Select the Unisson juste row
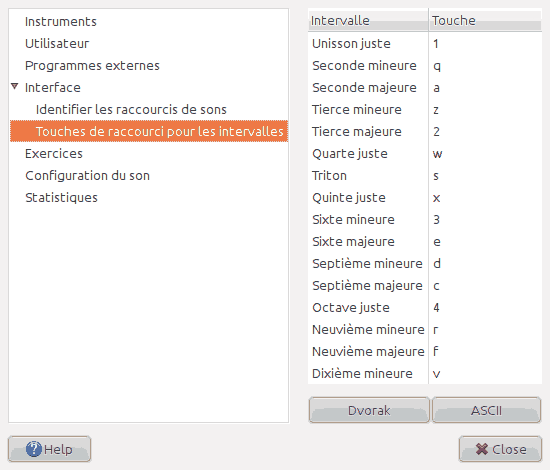This screenshot has height=470, width=550. pos(425,44)
